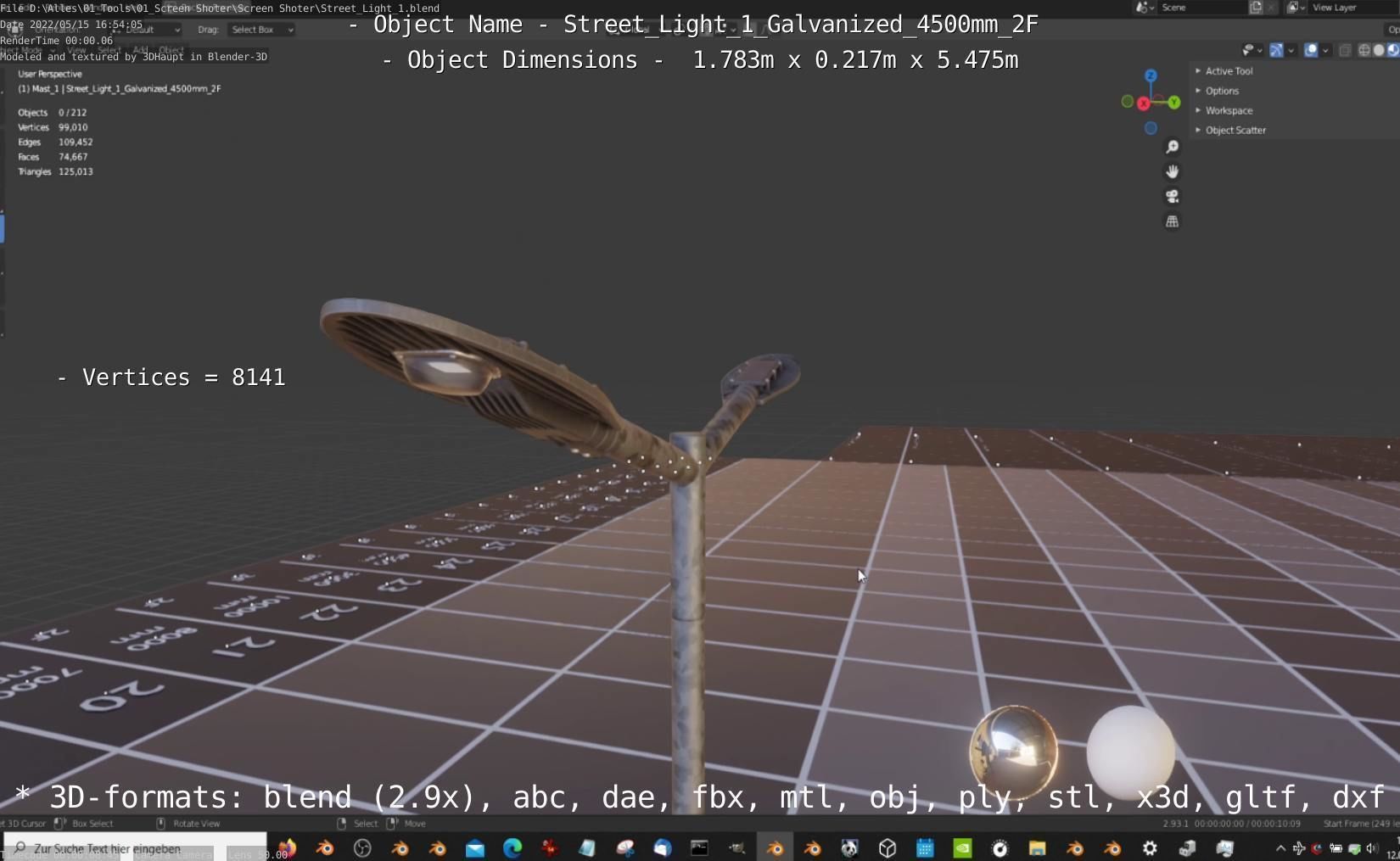
Task: Open the overlays options dropdown arrow
Action: pyautogui.click(x=1325, y=50)
